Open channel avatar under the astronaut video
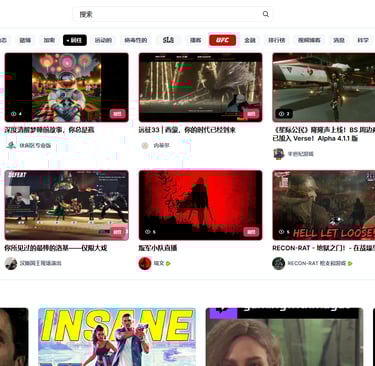Viewport: 375px width, 366px height. coord(11,145)
